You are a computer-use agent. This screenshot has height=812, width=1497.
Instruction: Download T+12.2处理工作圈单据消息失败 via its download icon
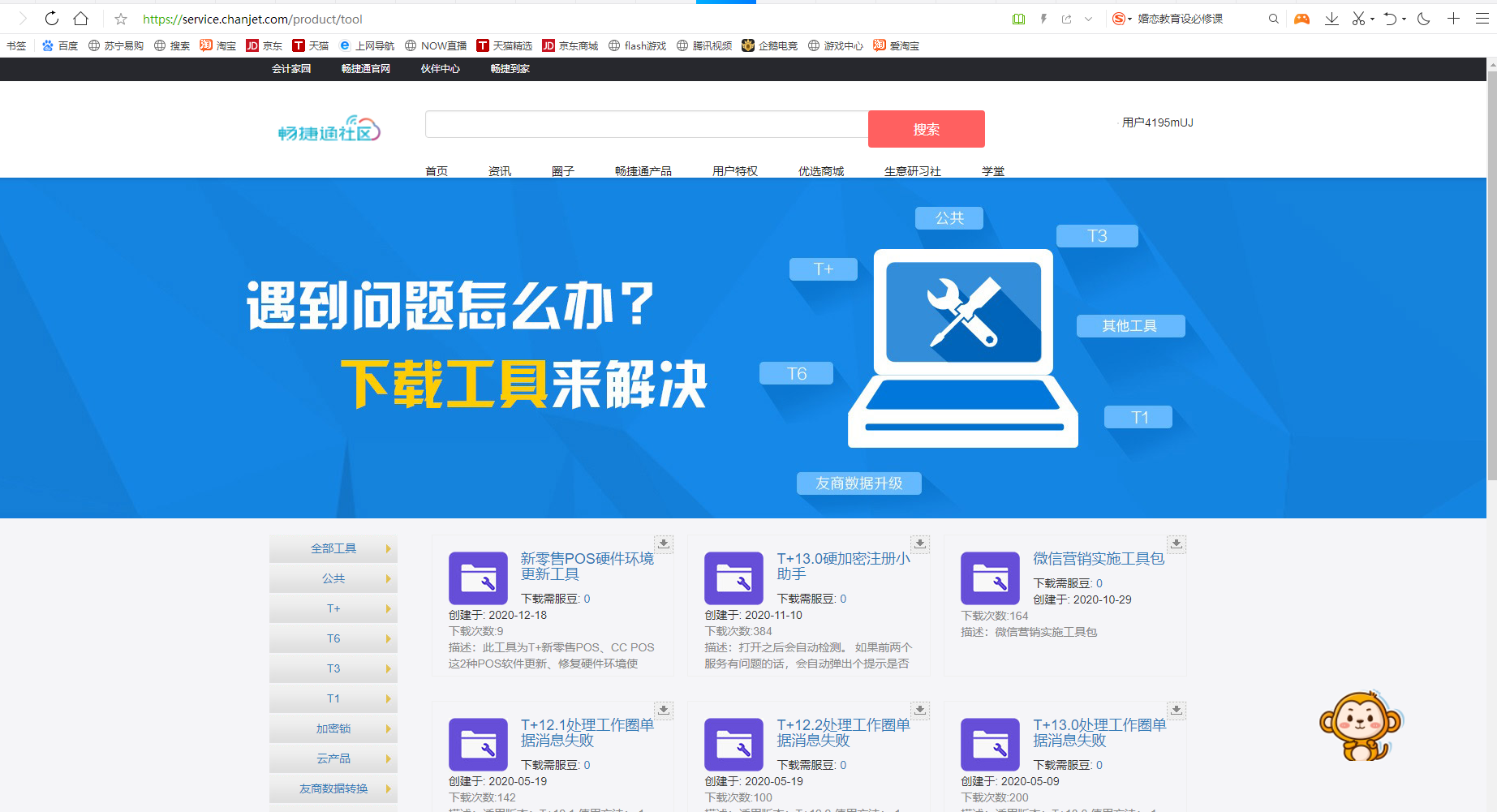(x=920, y=710)
